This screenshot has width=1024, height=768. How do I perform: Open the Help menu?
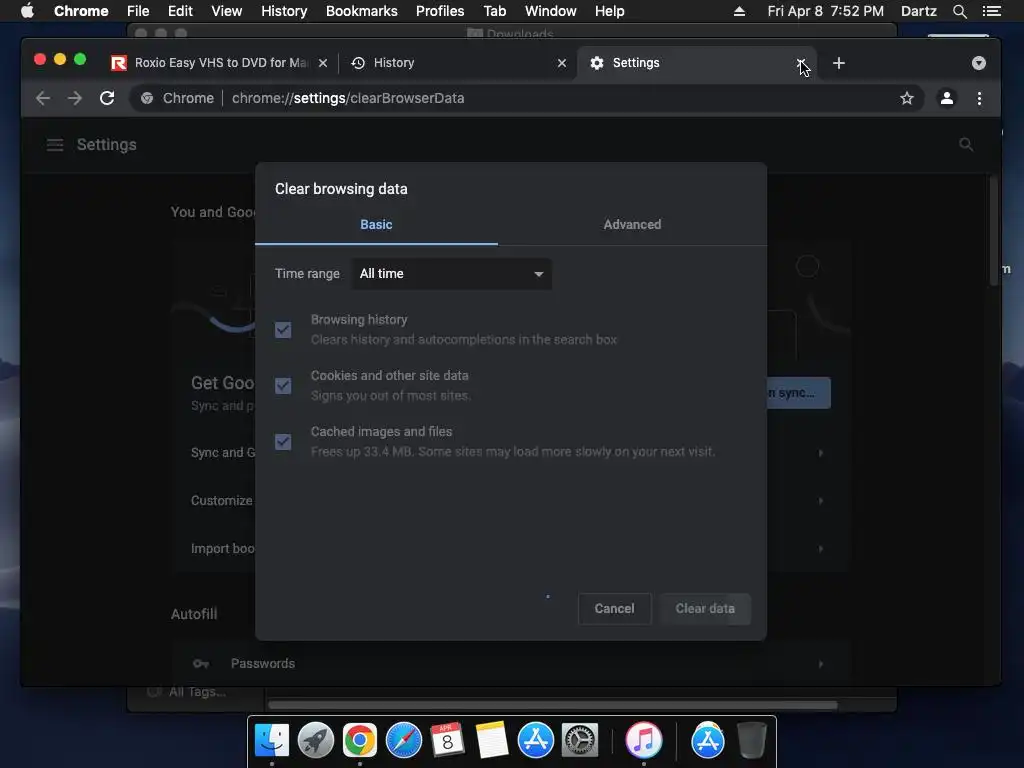tap(609, 11)
